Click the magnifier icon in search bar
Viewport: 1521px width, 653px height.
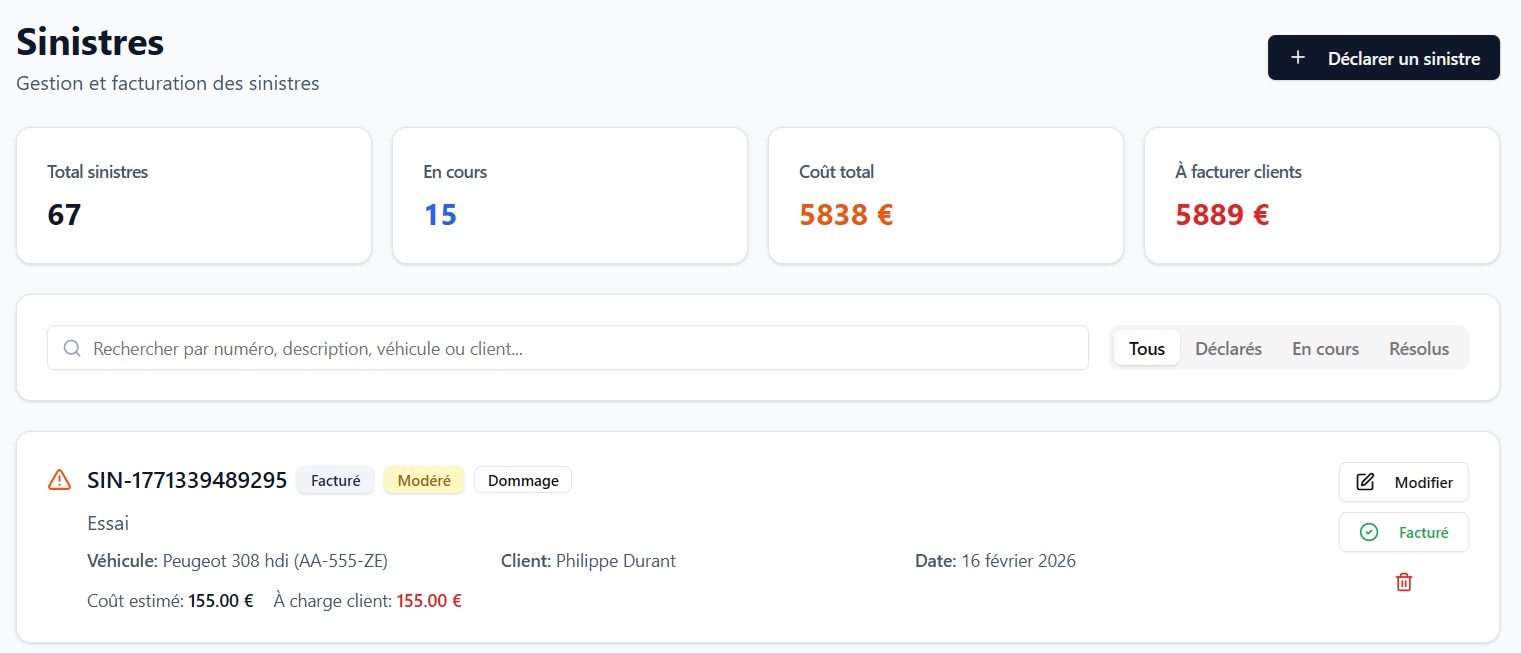tap(72, 348)
